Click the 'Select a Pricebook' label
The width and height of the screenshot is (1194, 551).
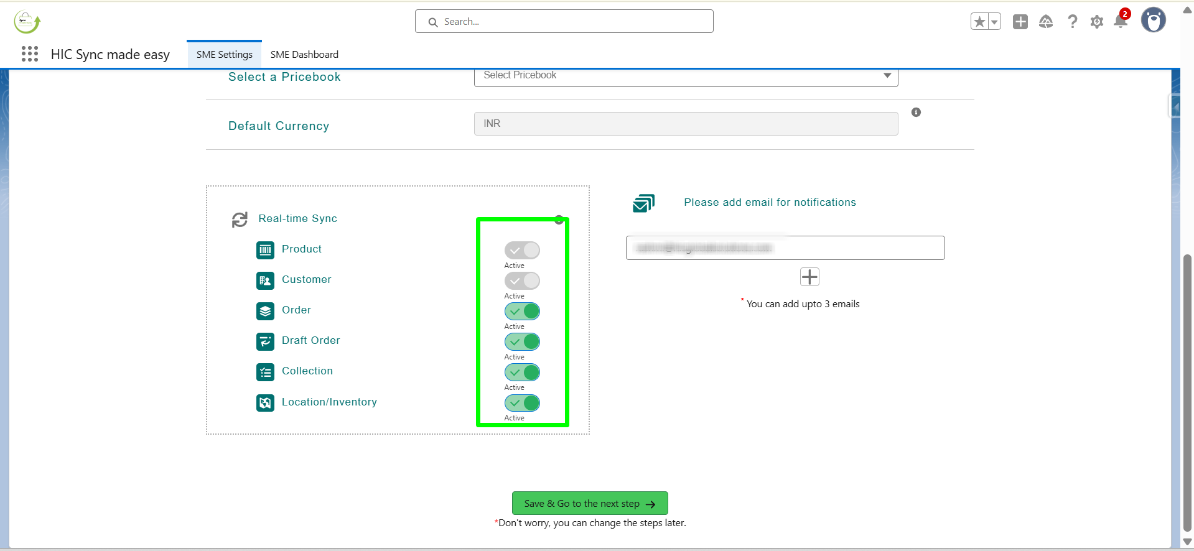285,77
